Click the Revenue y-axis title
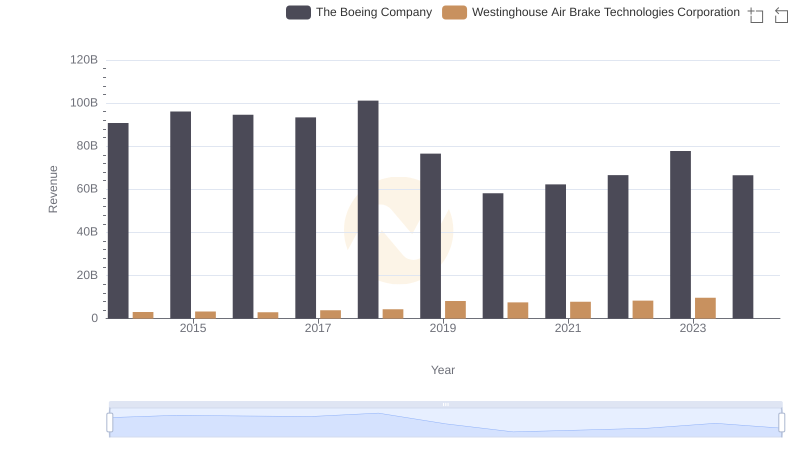The image size is (800, 461). [54, 188]
